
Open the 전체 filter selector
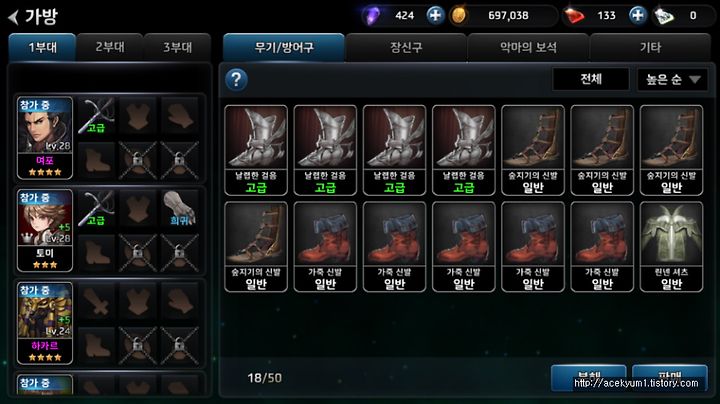591,79
